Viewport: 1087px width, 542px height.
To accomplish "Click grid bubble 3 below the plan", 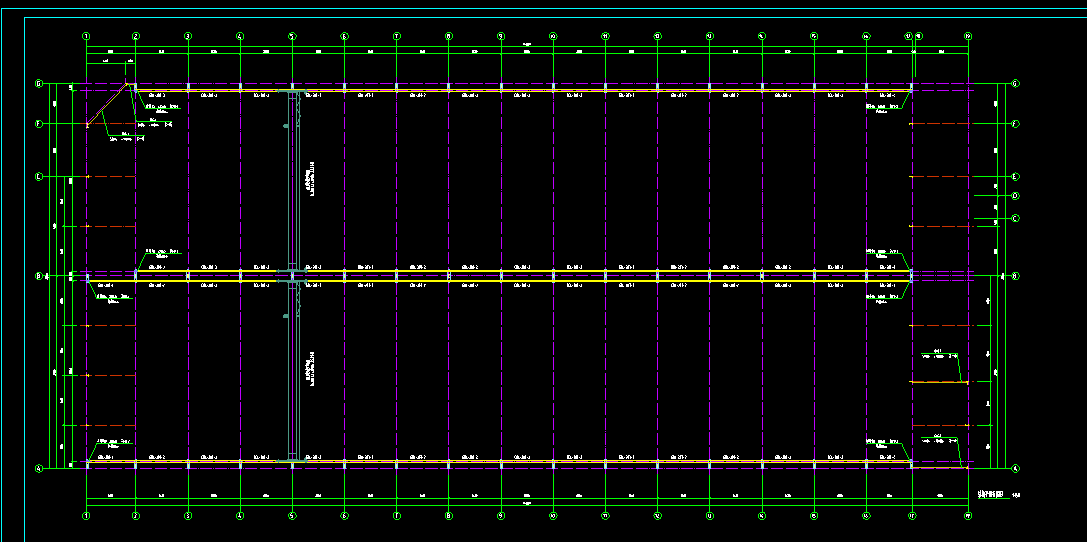I will coord(188,516).
